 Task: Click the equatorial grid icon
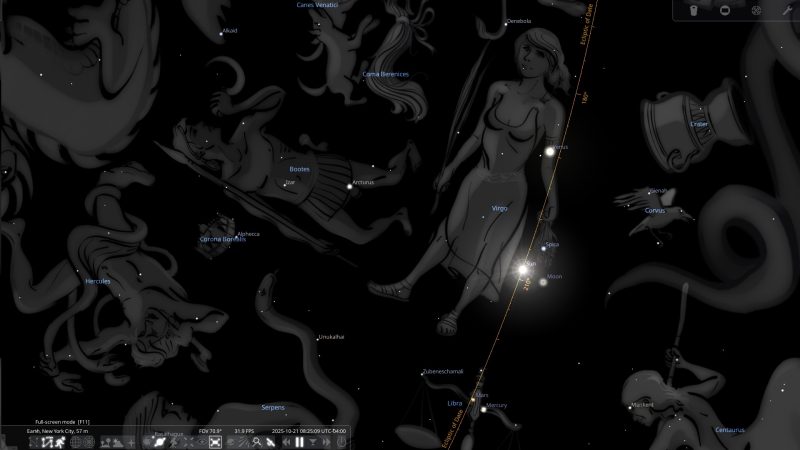pyautogui.click(x=77, y=442)
